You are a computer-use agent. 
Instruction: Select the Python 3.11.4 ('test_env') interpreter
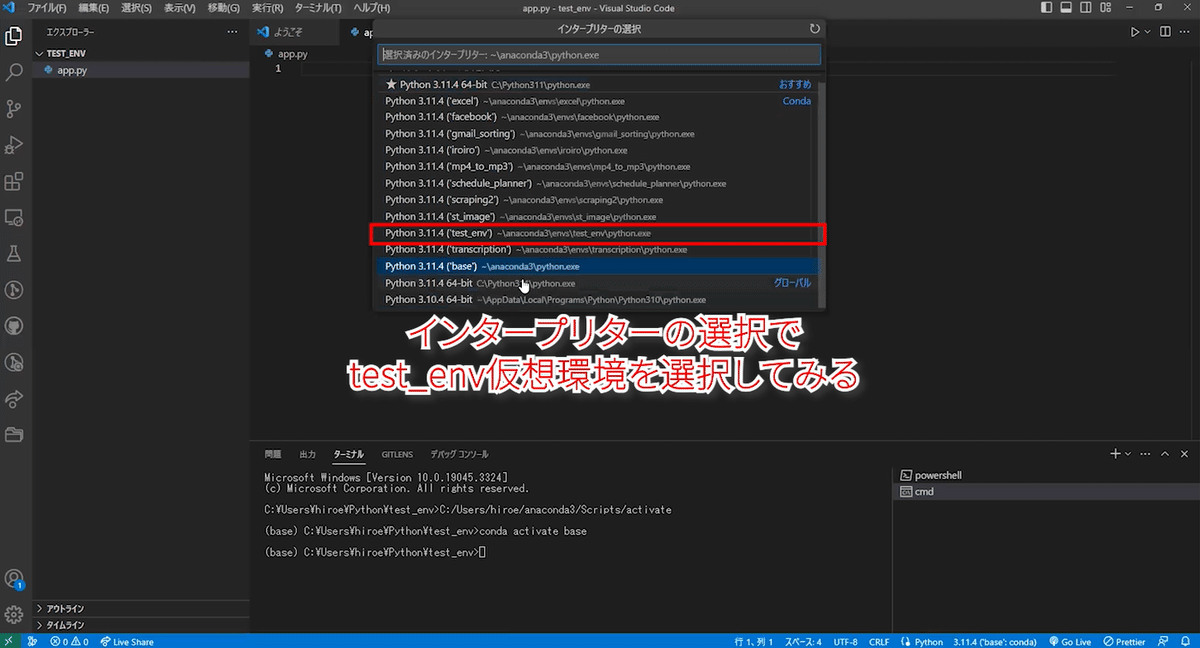(x=597, y=233)
